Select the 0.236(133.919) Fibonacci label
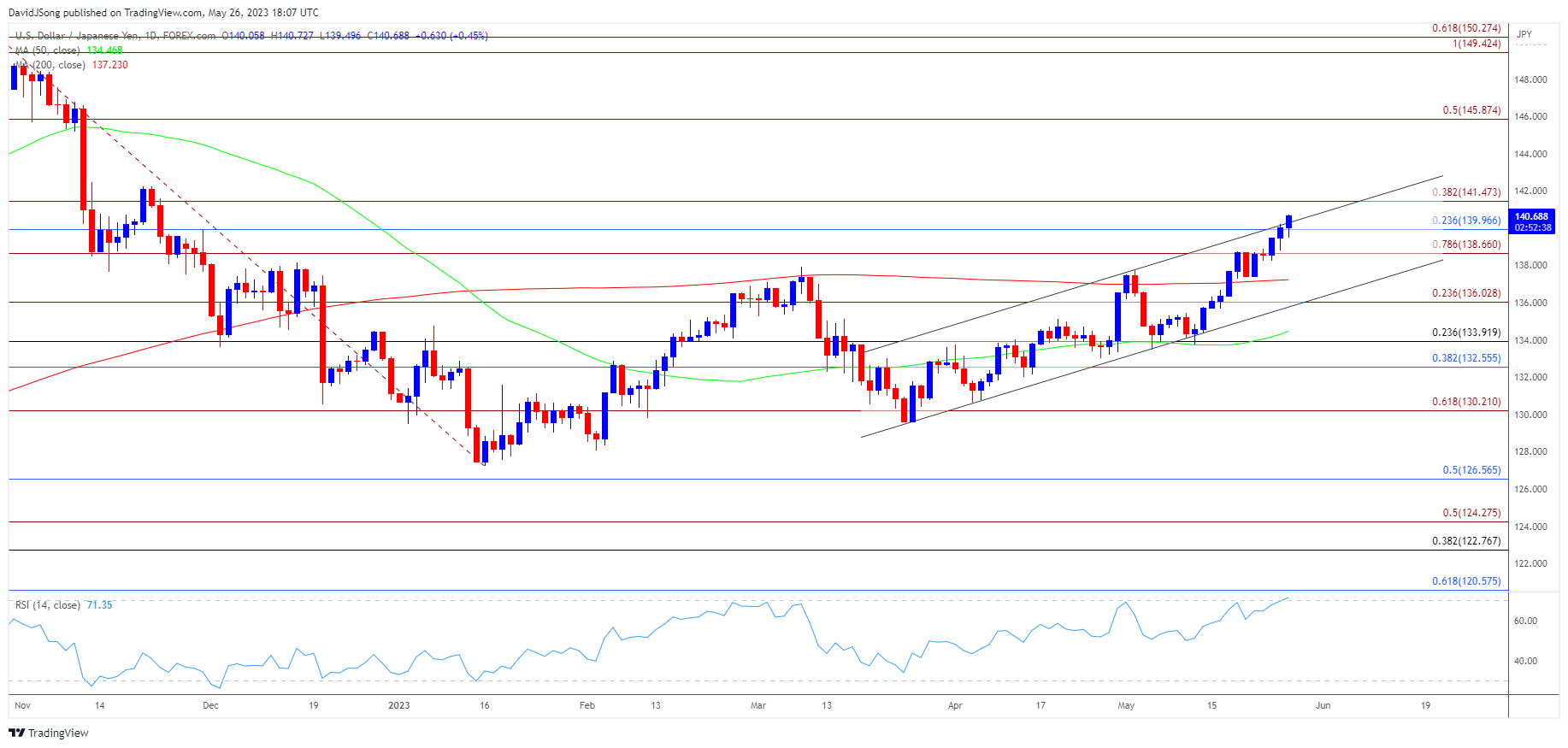Viewport: 1568px width, 748px height. 1466,333
